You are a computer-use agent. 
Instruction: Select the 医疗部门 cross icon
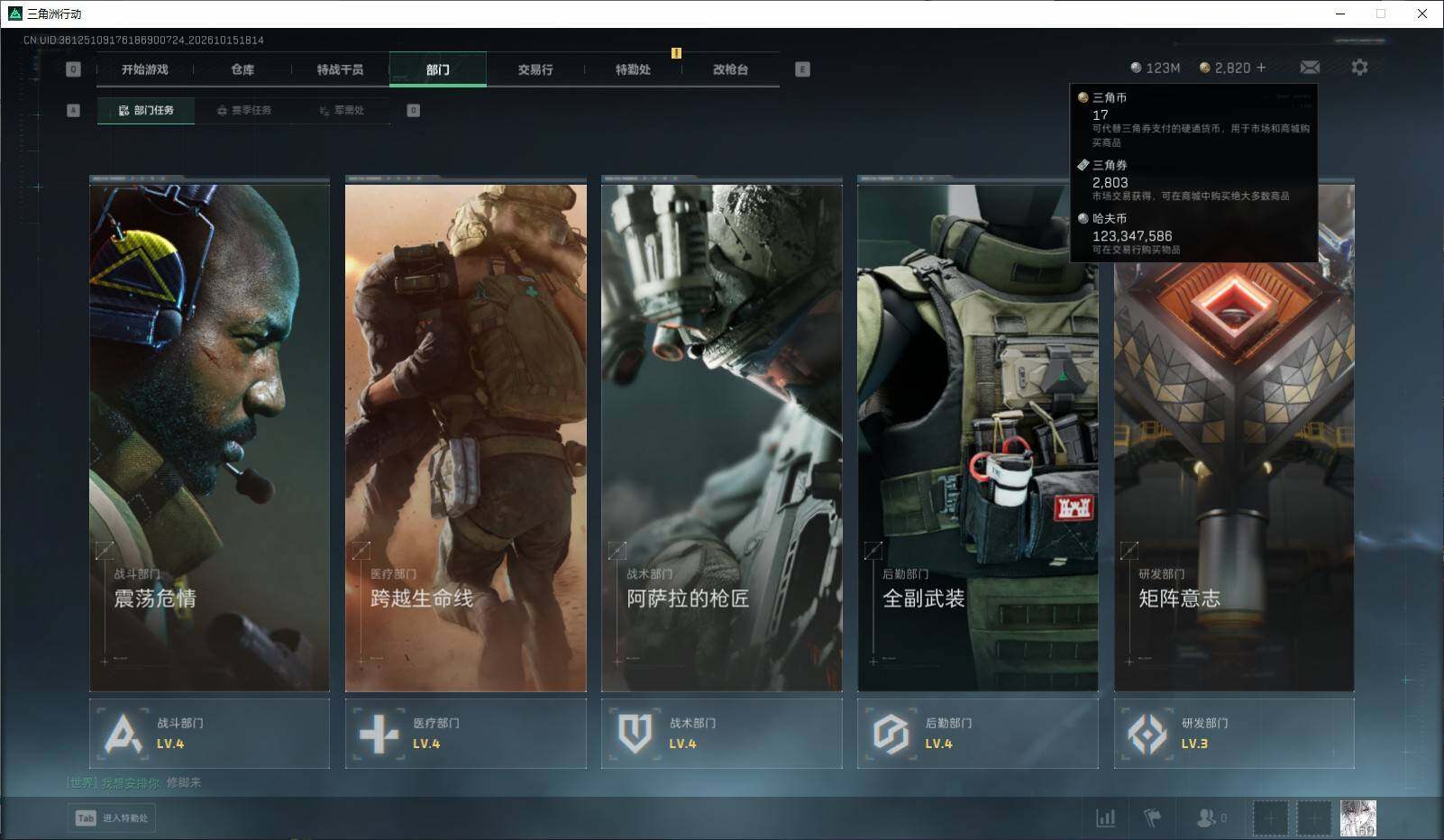(x=379, y=734)
